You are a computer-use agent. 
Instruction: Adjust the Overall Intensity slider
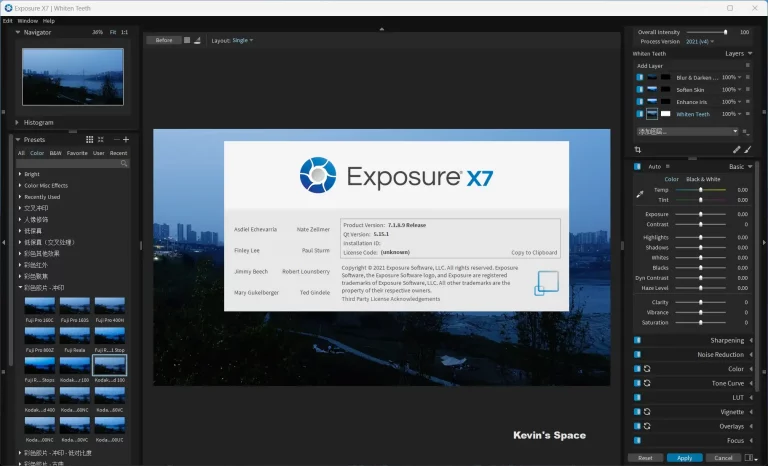tap(706, 32)
